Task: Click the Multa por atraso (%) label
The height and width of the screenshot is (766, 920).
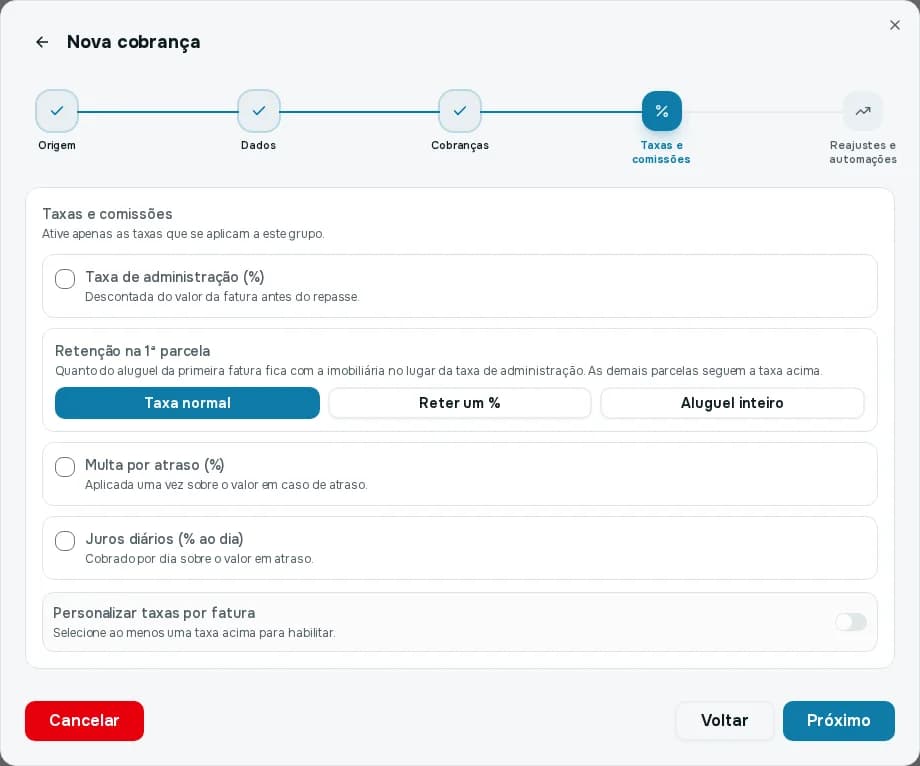Action: click(x=155, y=465)
